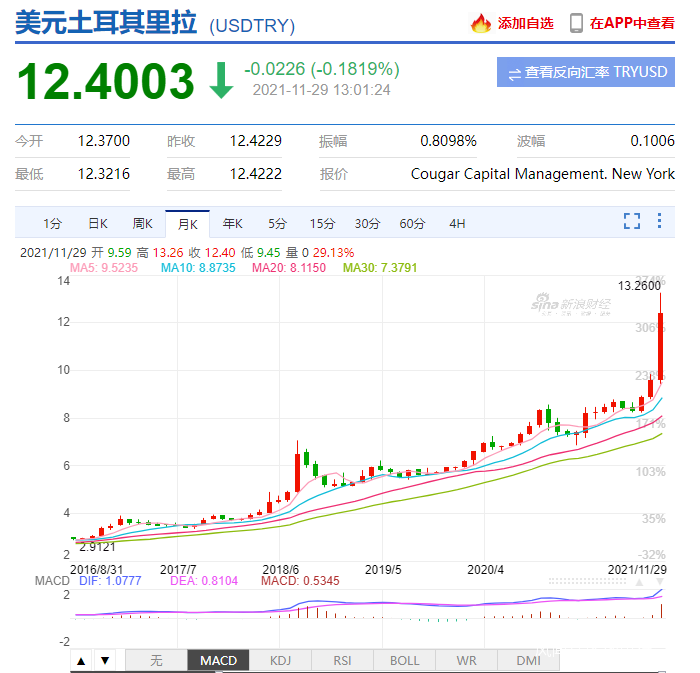Click the 2.9121 low price label
700x673 pixels.
coord(97,547)
